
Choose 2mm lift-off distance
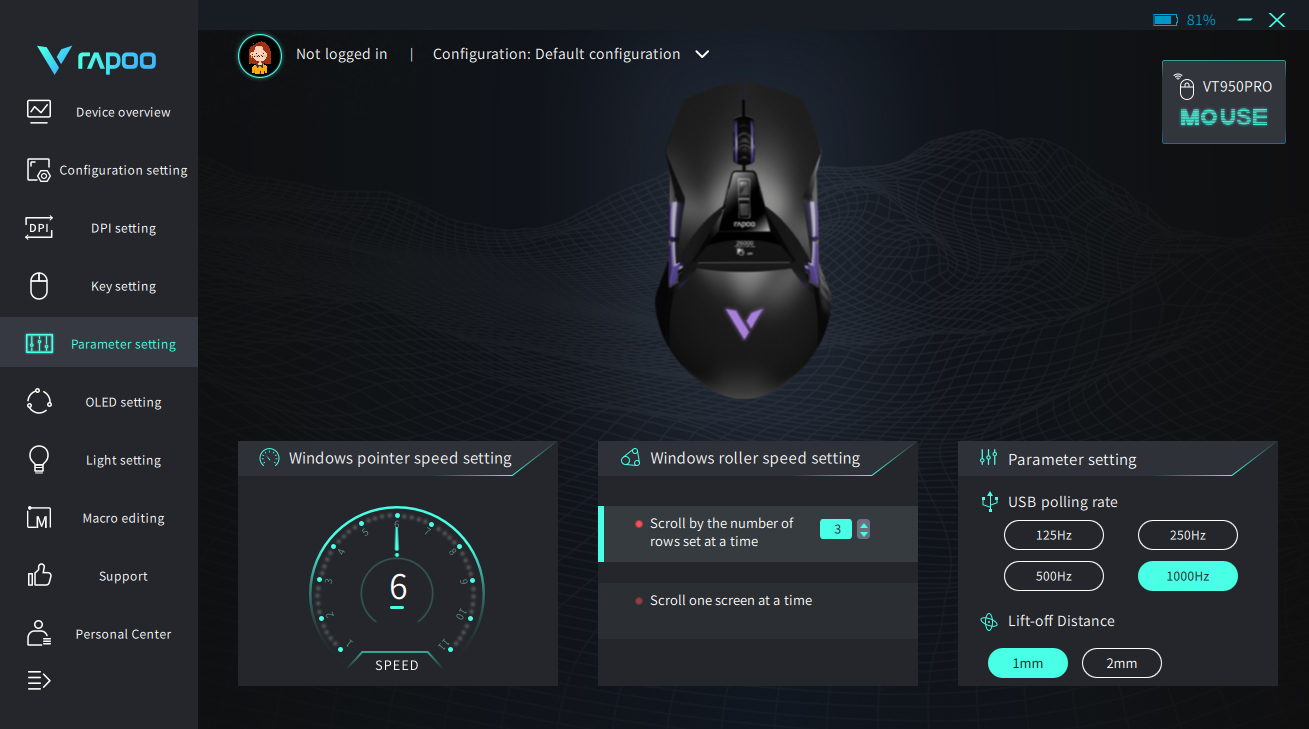coord(1122,663)
